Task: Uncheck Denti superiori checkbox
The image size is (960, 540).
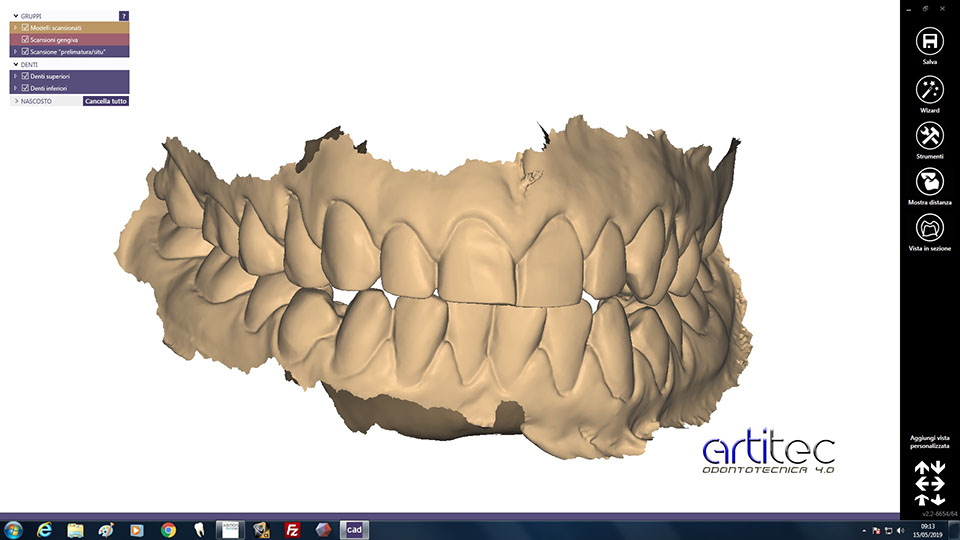Action: point(26,76)
